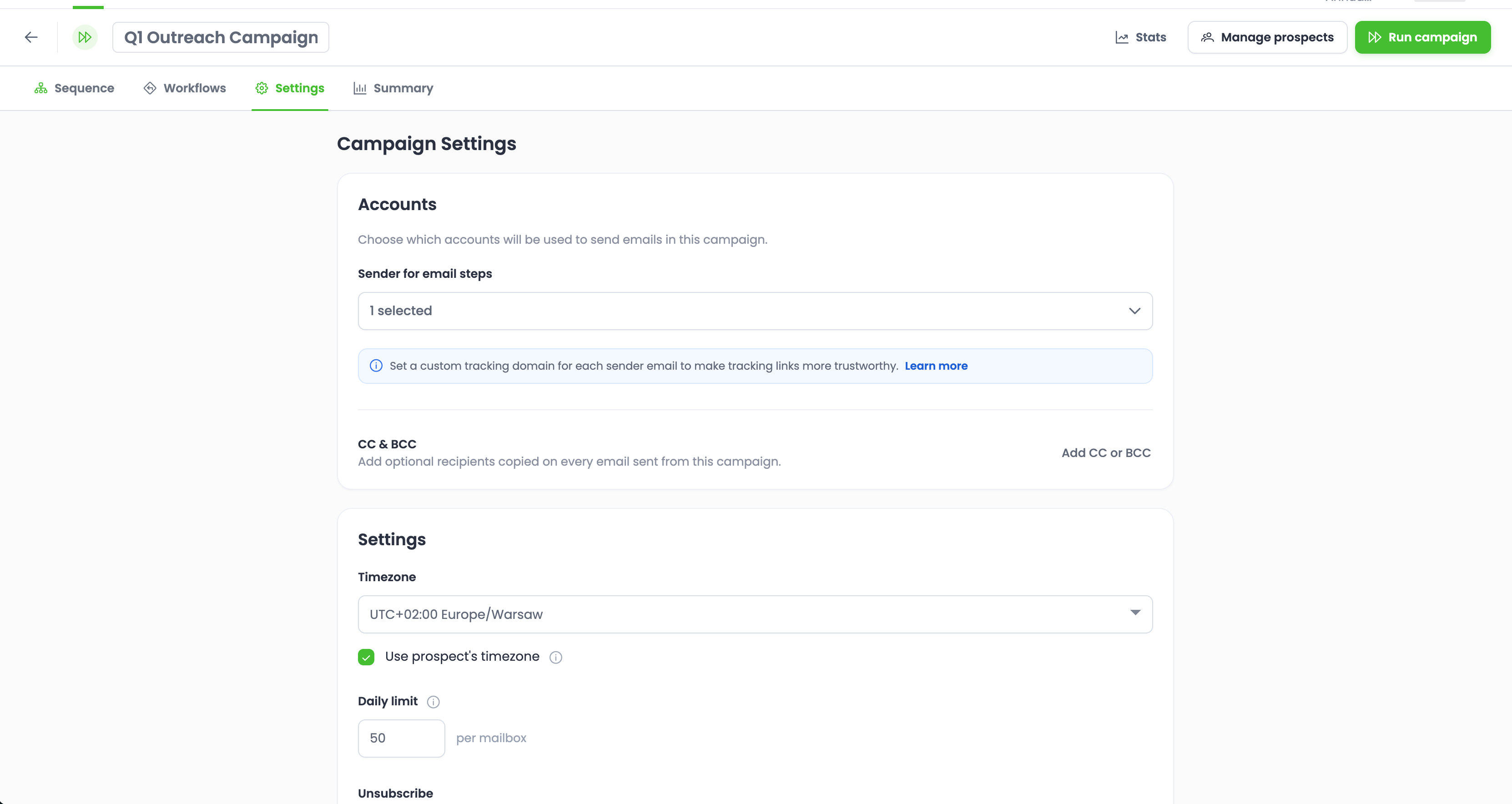Click the per mailbox text
The width and height of the screenshot is (1512, 804).
tap(491, 738)
